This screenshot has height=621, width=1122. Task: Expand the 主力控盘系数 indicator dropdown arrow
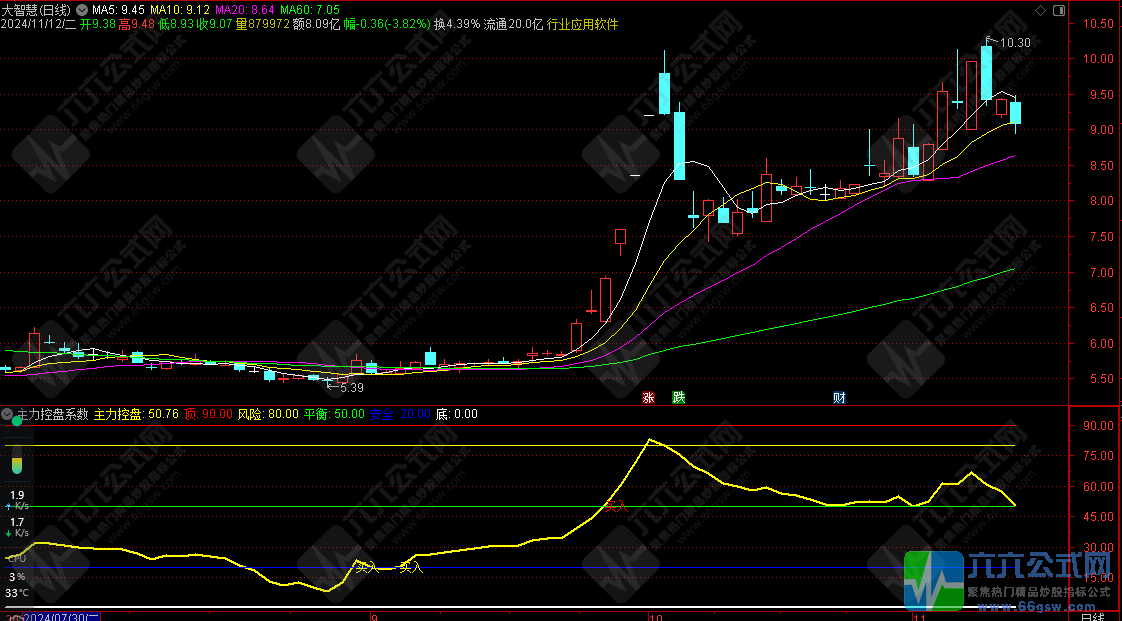[8, 413]
